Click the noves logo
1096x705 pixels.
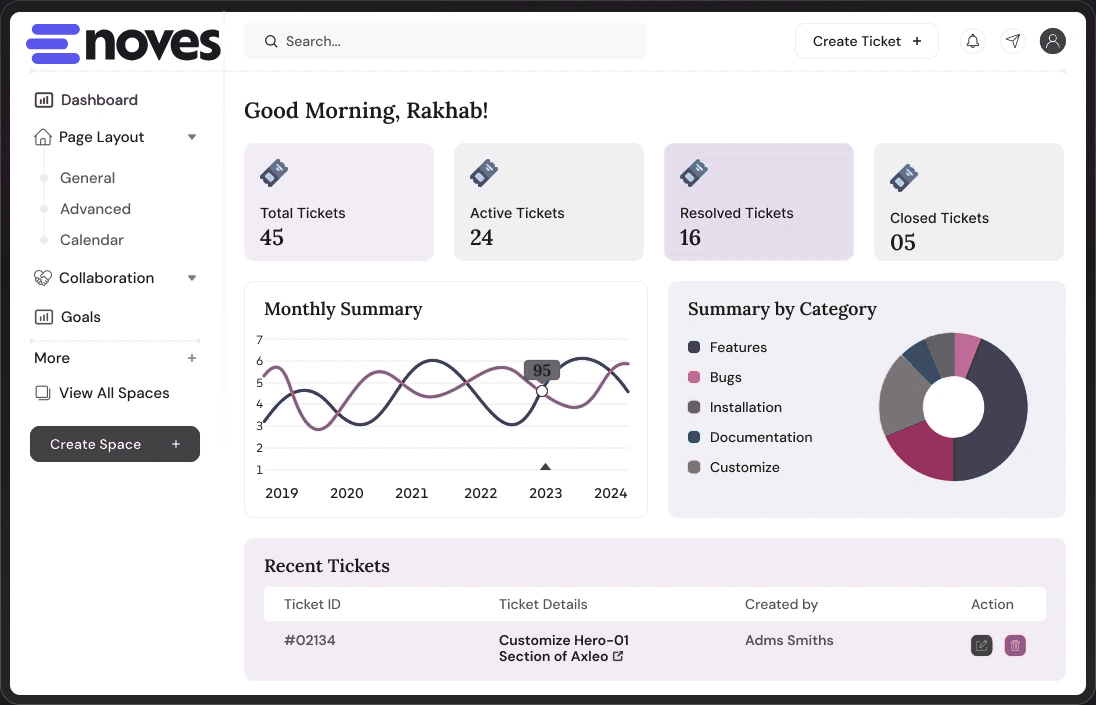(123, 43)
